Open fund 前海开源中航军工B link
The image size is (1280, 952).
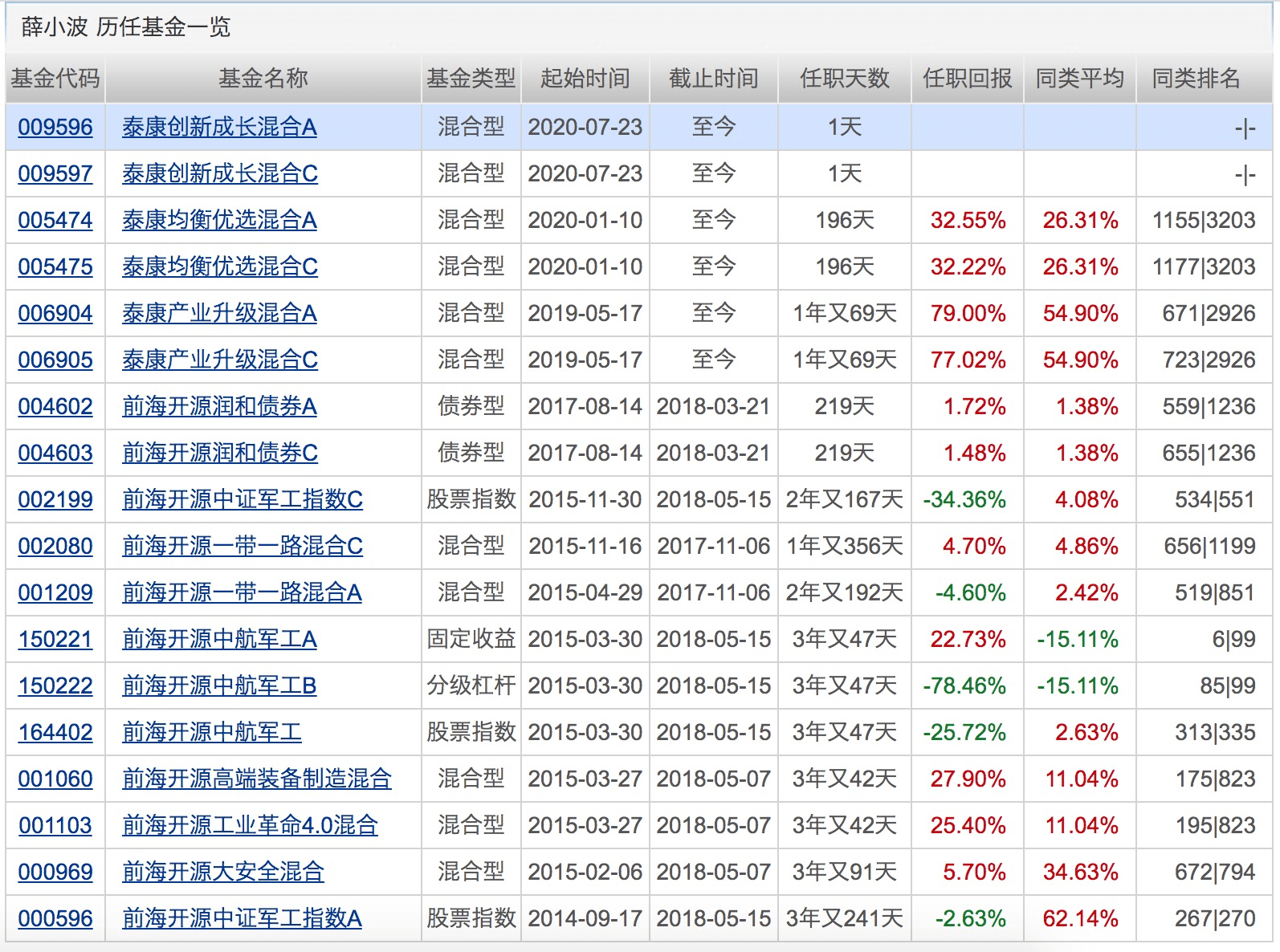[x=219, y=686]
